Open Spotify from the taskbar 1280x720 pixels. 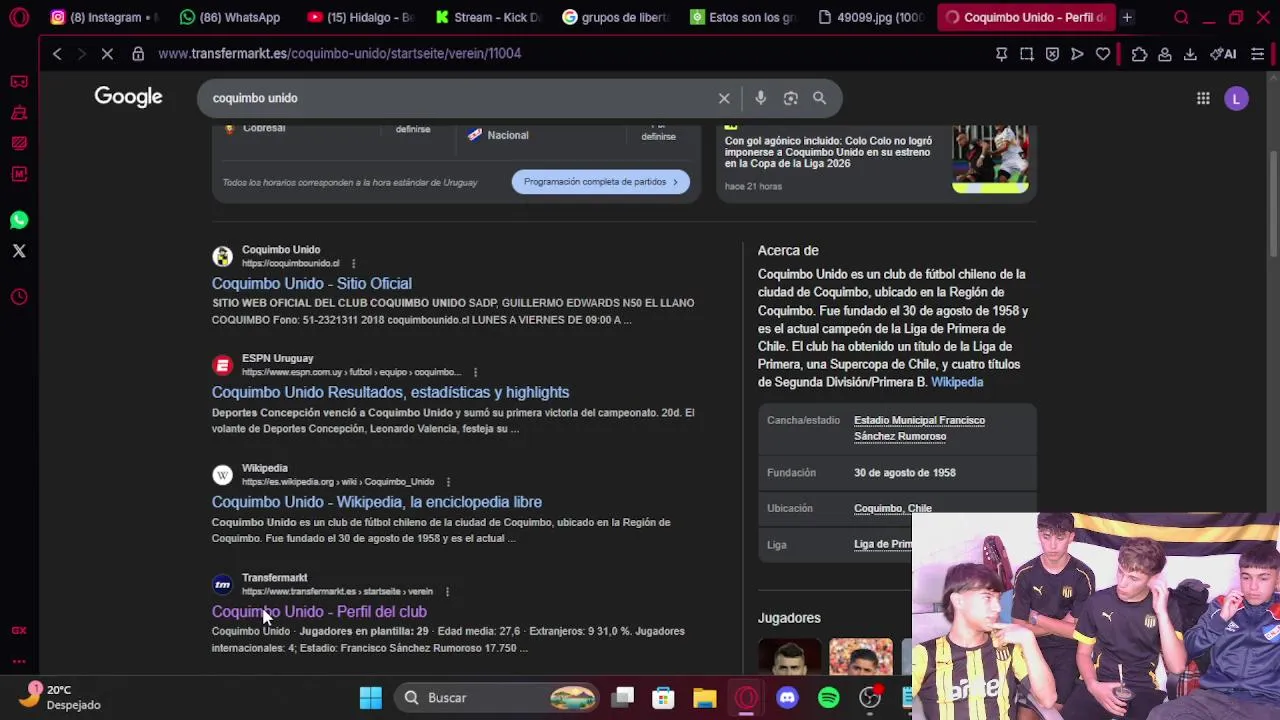click(x=829, y=698)
